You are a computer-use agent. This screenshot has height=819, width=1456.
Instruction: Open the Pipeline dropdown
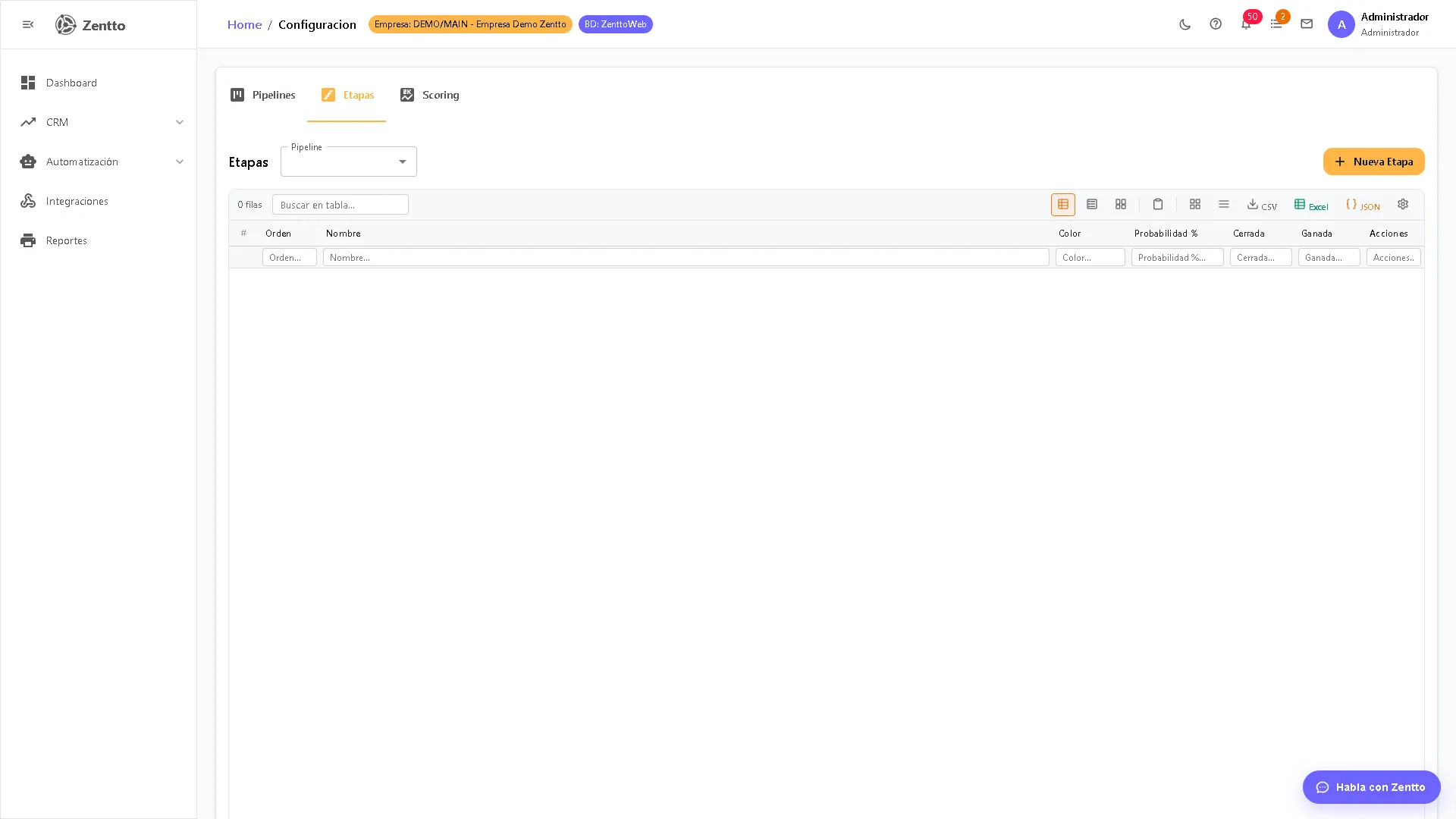pos(349,162)
